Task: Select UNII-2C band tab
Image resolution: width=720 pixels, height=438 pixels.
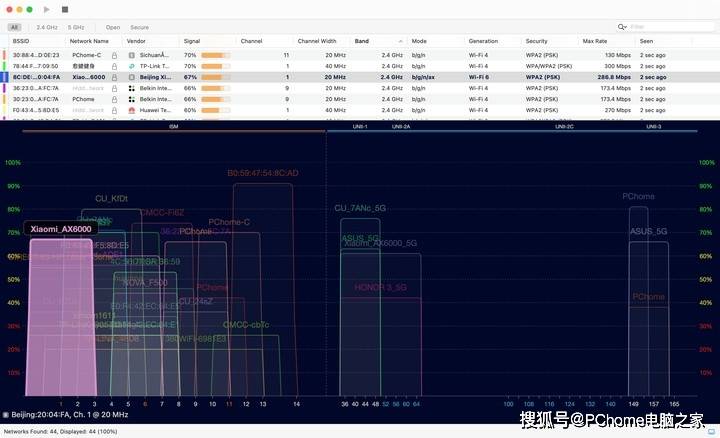Action: pos(564,127)
